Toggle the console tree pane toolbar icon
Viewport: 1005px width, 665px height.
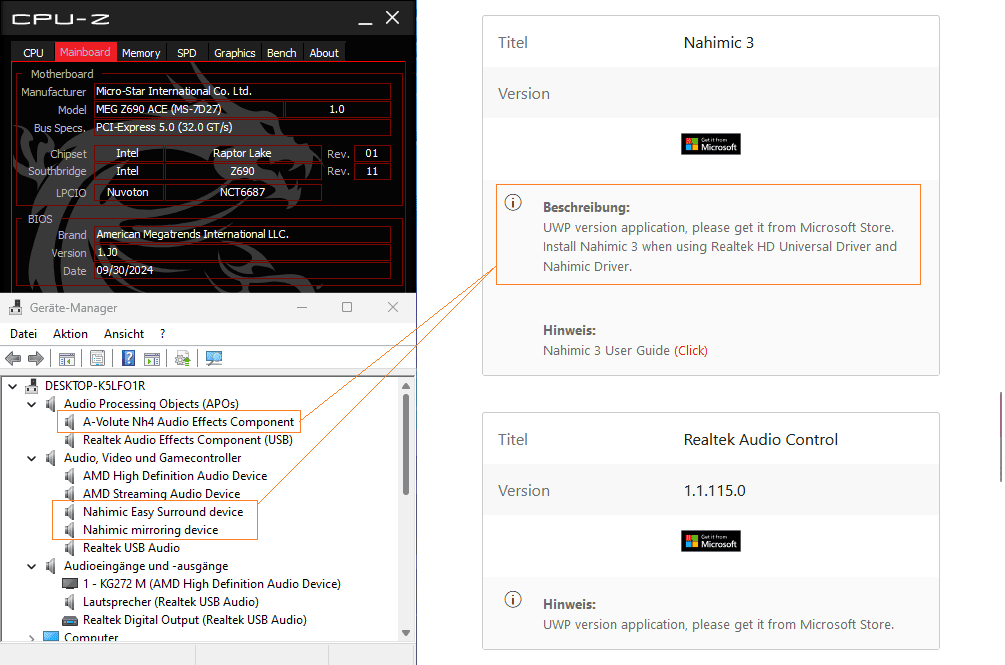[67, 359]
